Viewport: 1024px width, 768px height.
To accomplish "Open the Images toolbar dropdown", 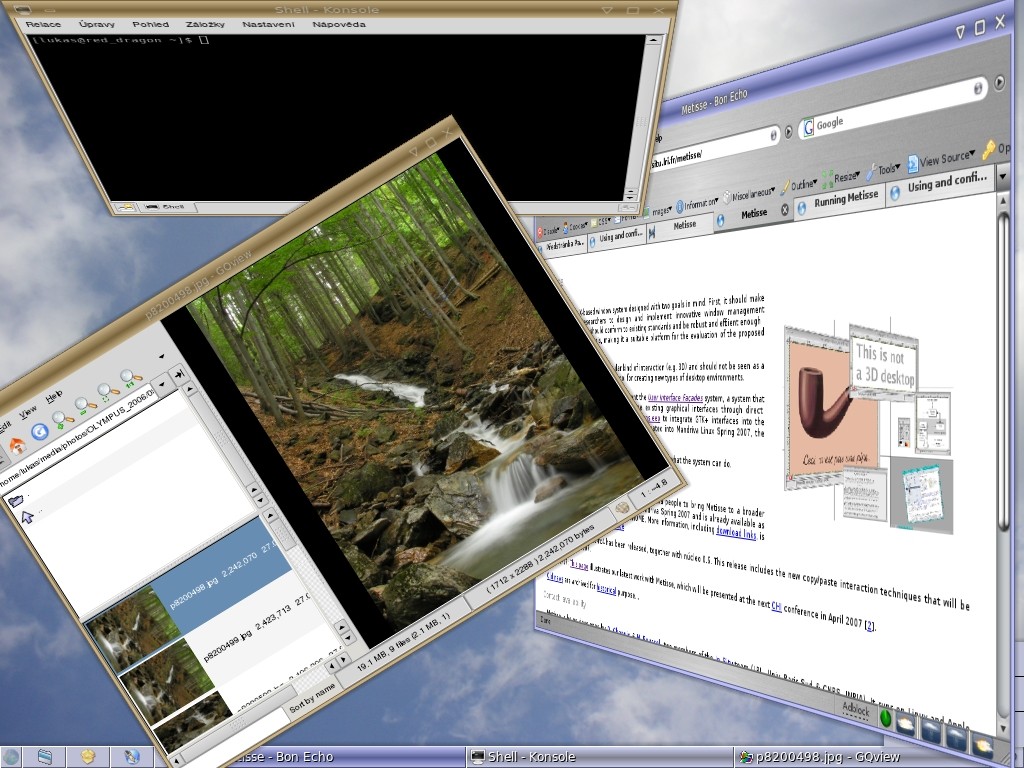I will 657,211.
